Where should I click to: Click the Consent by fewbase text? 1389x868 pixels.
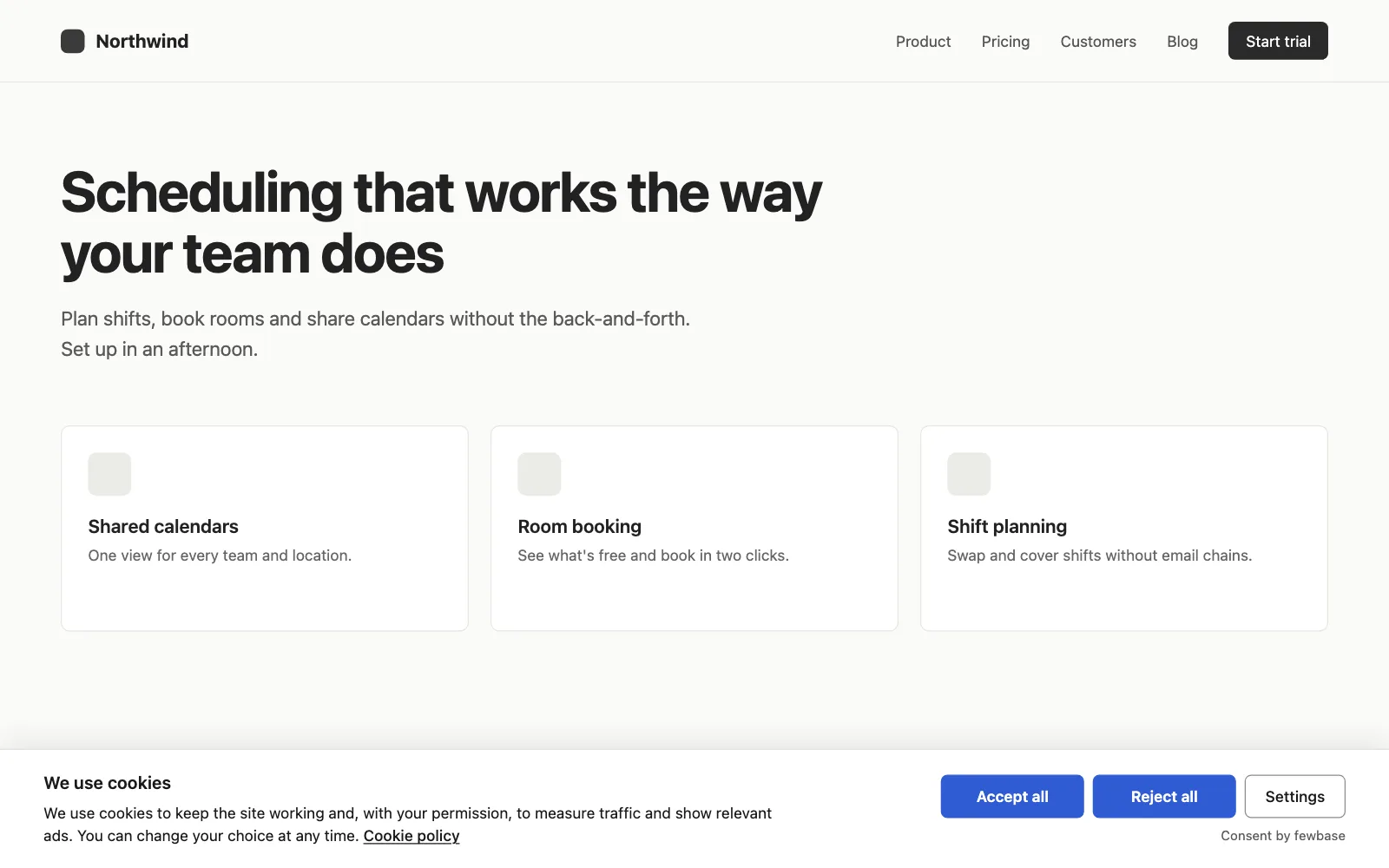(x=1283, y=836)
